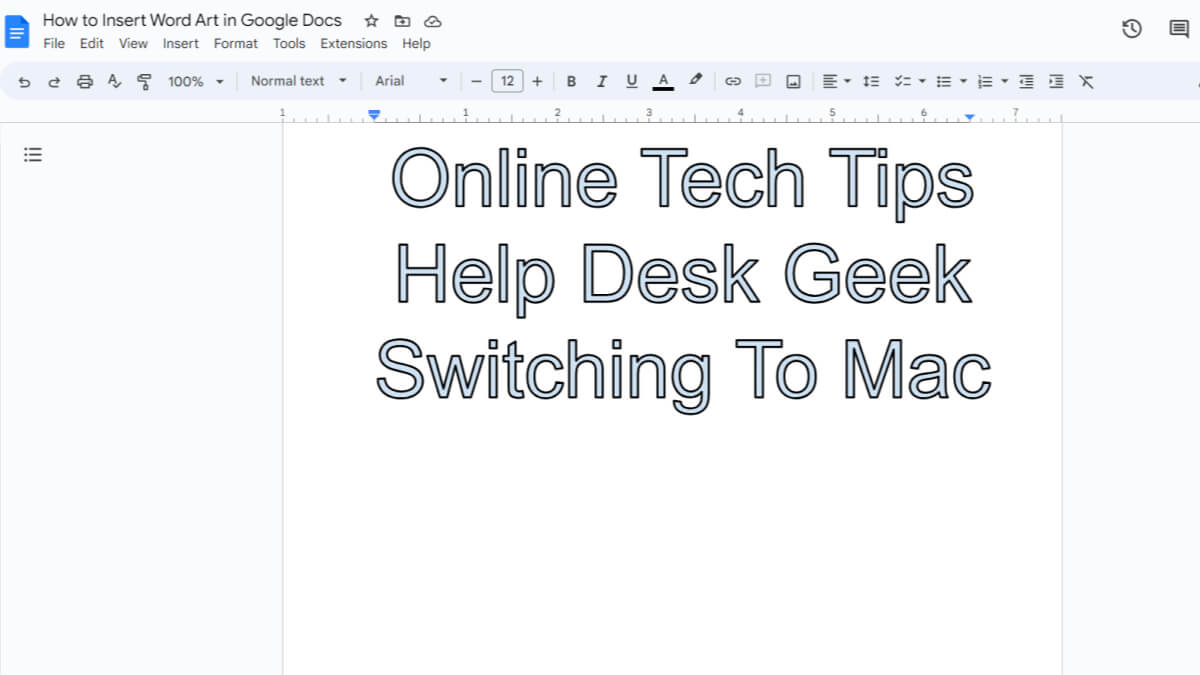Print the document using printer icon
Screen dimensions: 1200x675
coord(85,81)
